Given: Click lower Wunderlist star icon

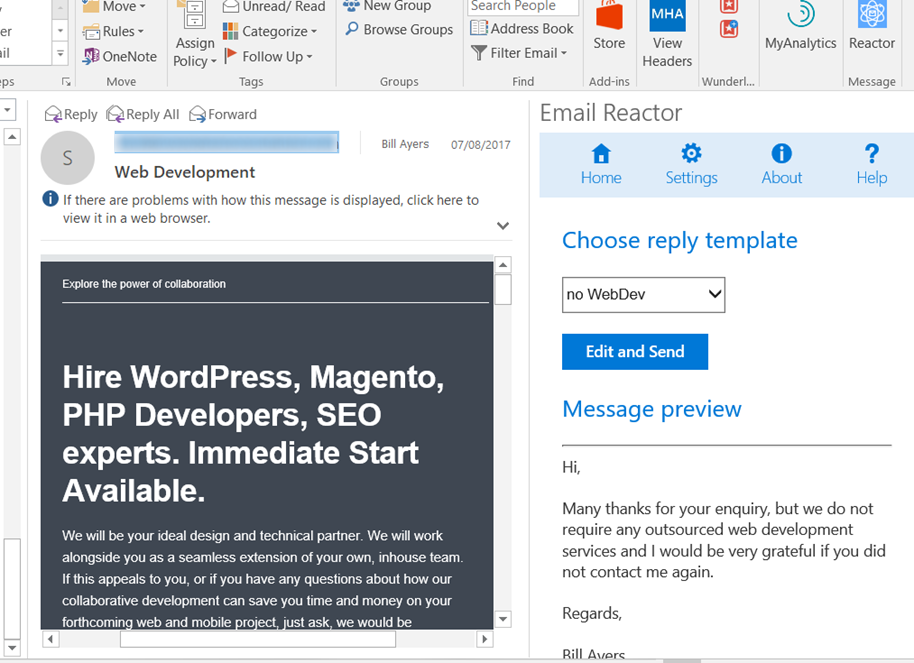Looking at the screenshot, I should (729, 29).
